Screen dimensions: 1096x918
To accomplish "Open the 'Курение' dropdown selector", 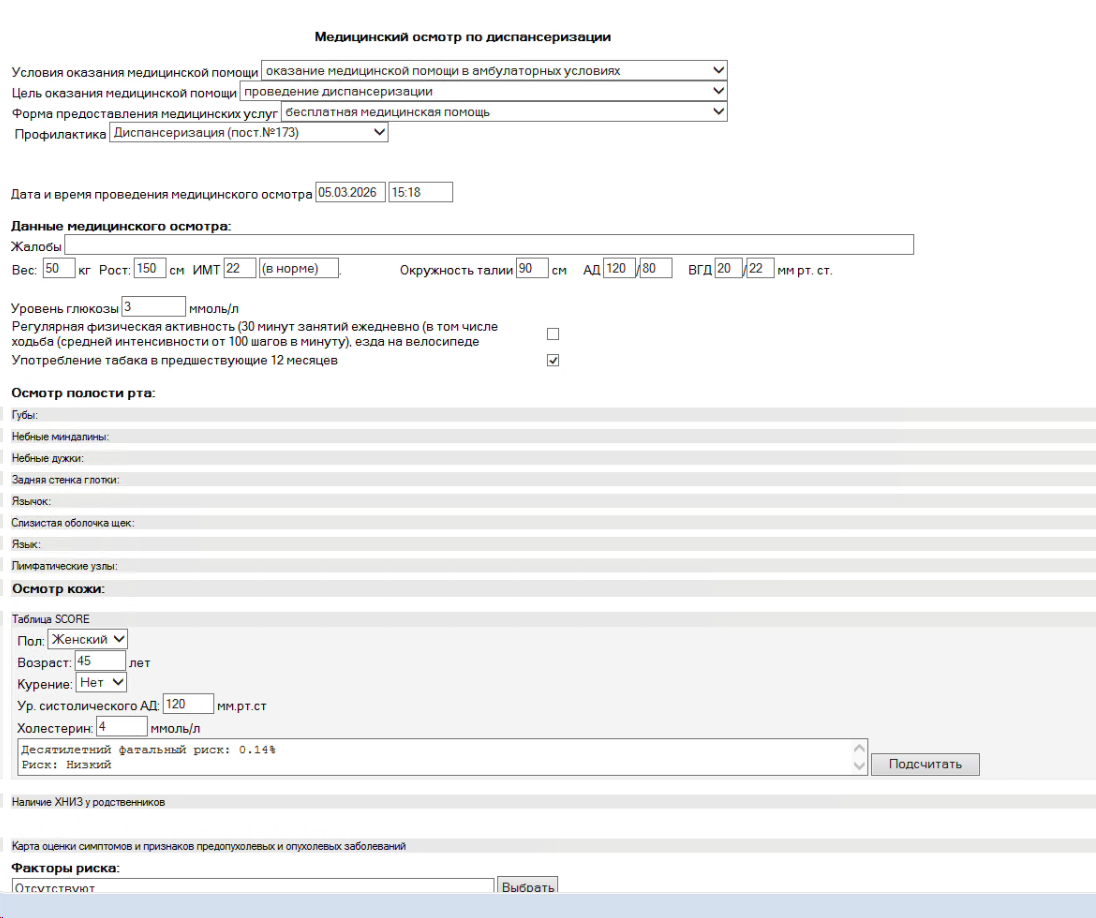I will click(102, 682).
